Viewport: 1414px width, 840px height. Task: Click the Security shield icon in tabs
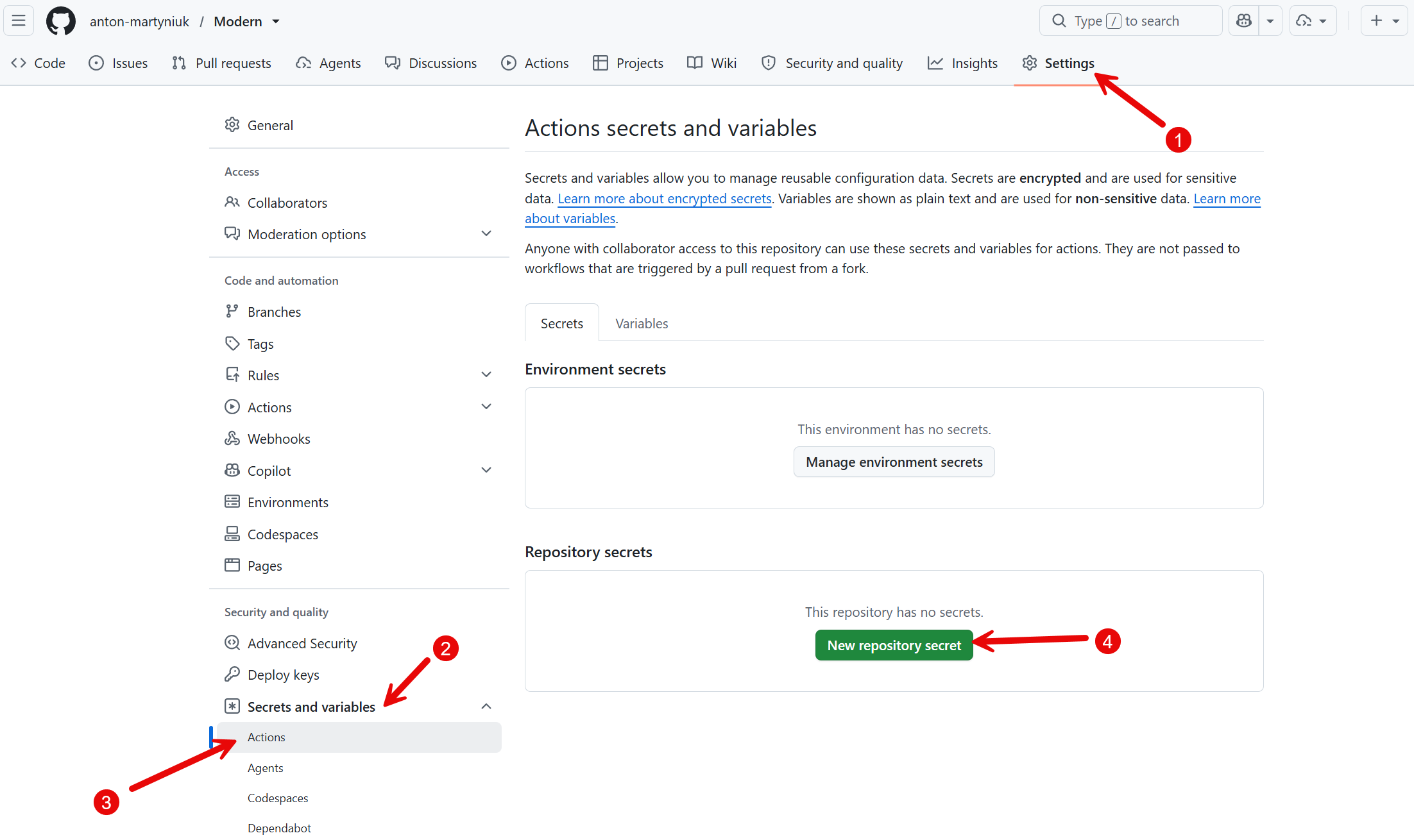click(768, 63)
